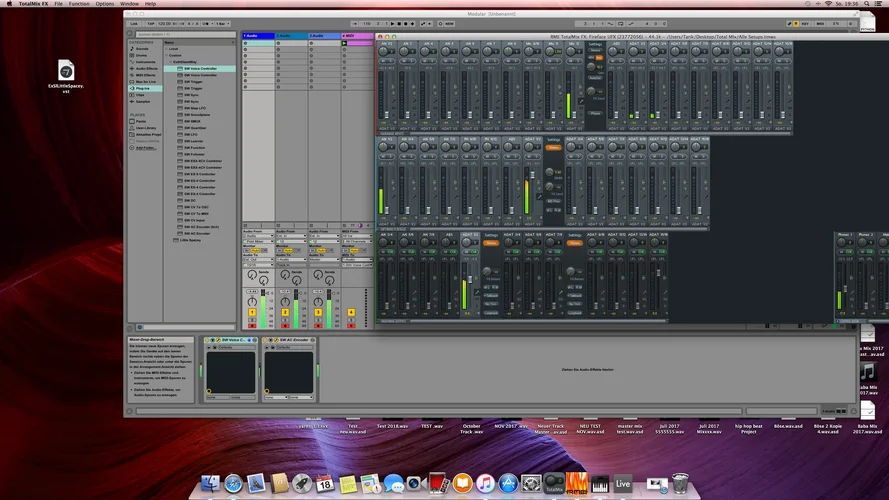This screenshot has width=889, height=500.
Task: Open Ableton Live from the Dock
Action: point(623,485)
